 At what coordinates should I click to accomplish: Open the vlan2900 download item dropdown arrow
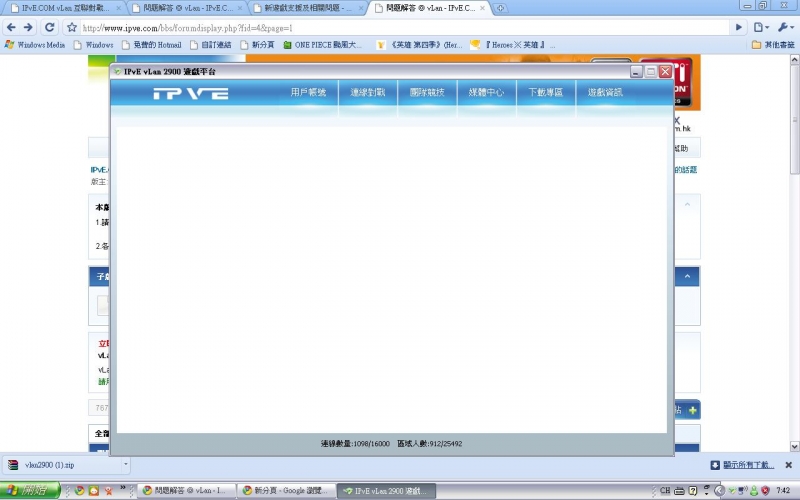(x=126, y=465)
